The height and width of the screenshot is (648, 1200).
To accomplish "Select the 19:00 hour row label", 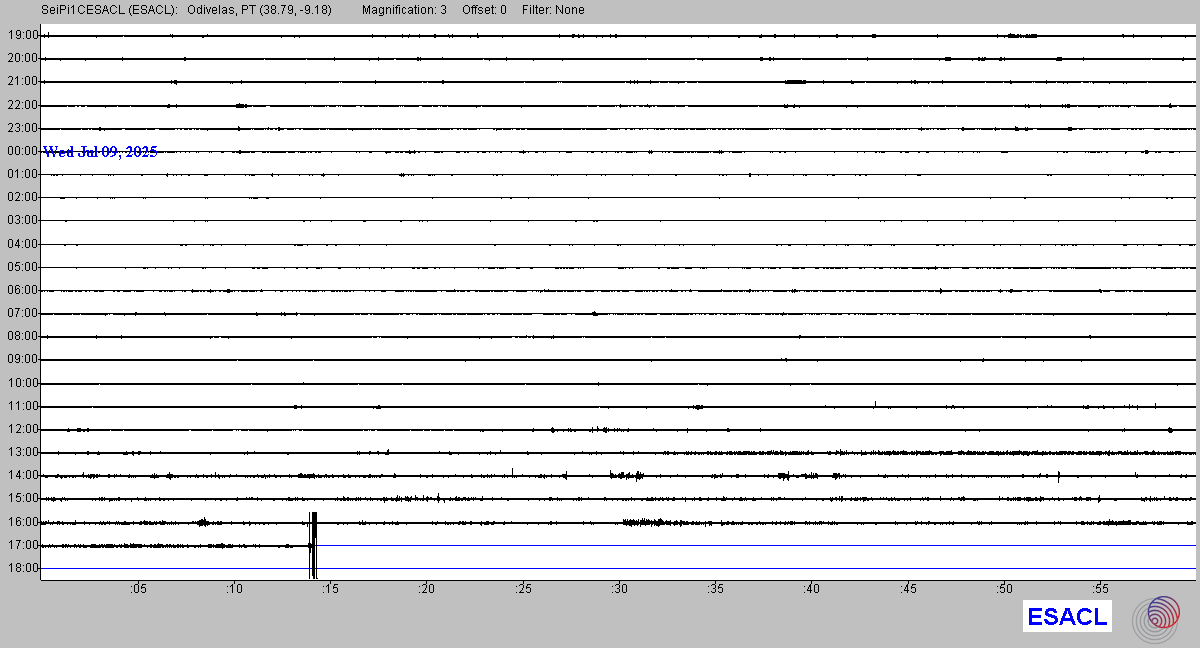I will click(x=22, y=35).
